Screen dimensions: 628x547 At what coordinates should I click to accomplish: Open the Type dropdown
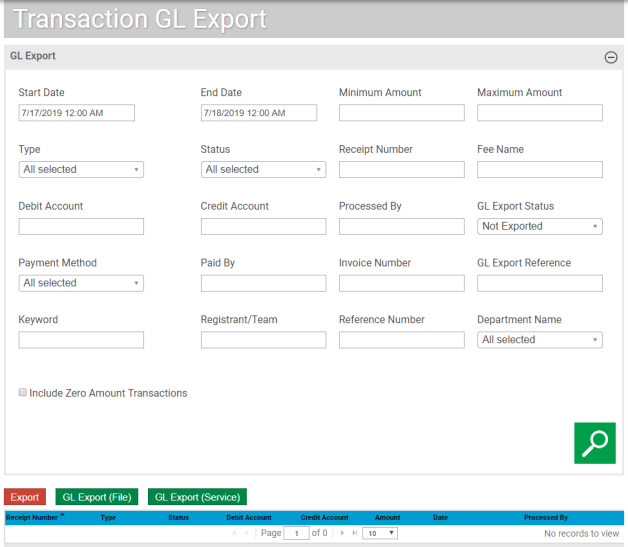click(81, 170)
